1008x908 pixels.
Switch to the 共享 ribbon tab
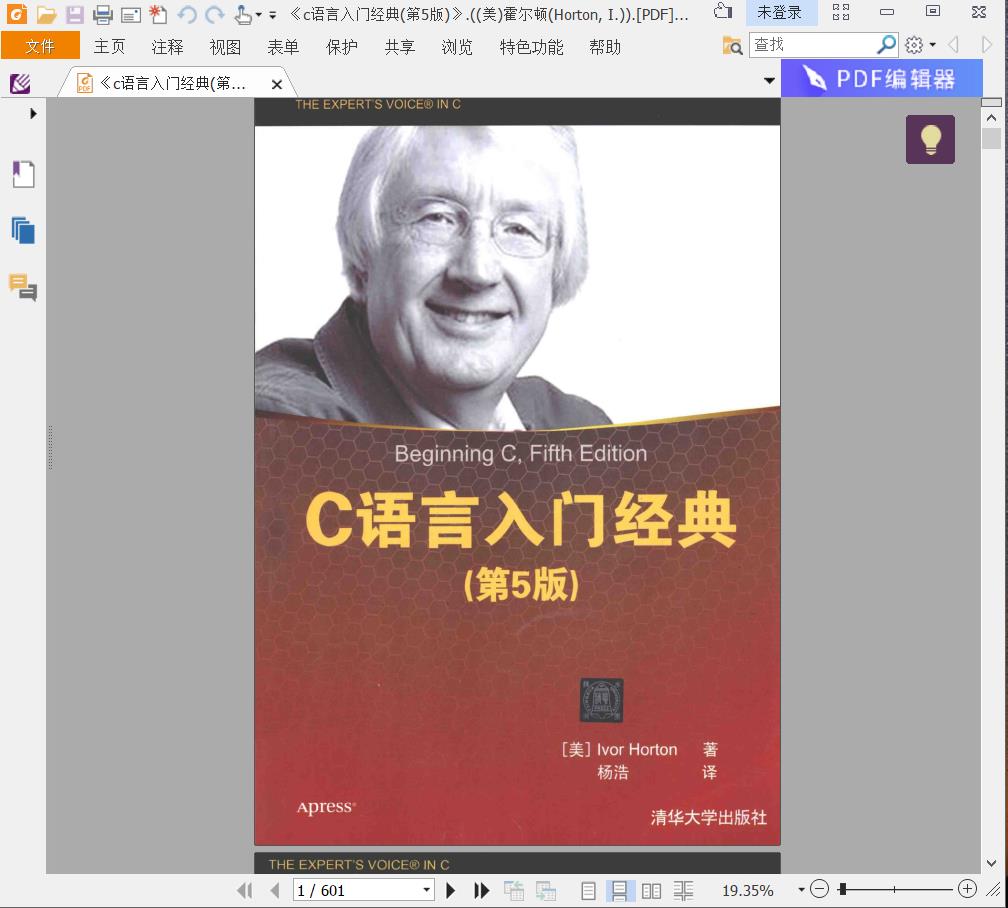[x=399, y=46]
